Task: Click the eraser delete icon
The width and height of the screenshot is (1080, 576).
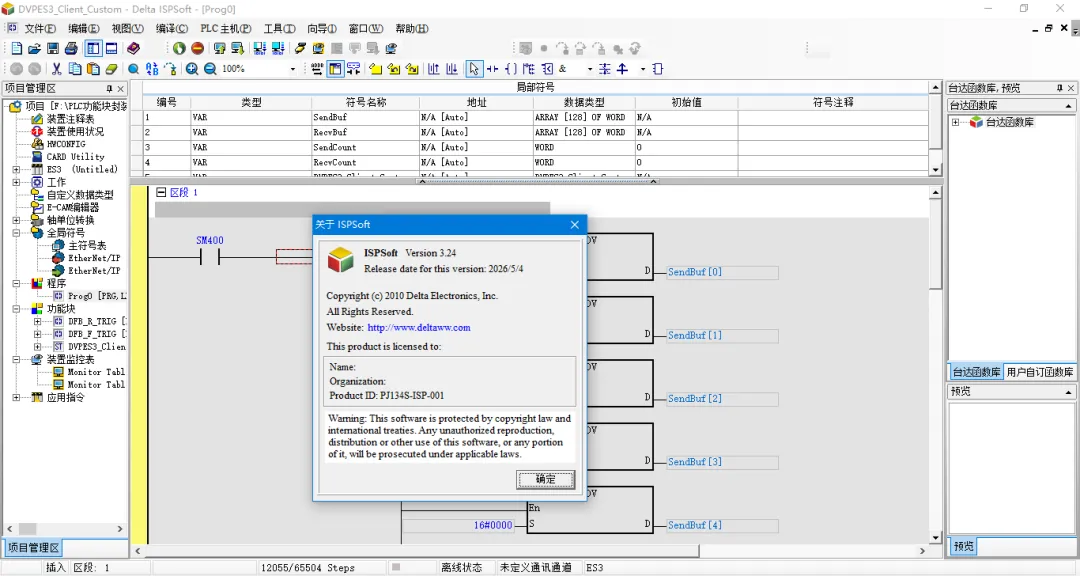Action: pyautogui.click(x=111, y=69)
